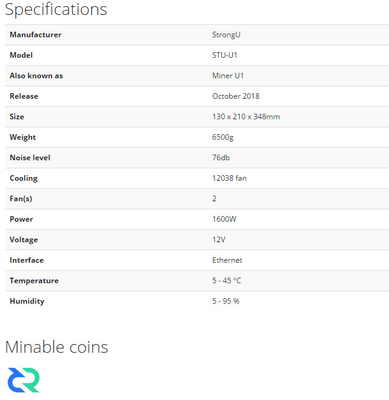This screenshot has height=400, width=389.
Task: Click the Decred coin logo icon
Action: tap(23, 380)
